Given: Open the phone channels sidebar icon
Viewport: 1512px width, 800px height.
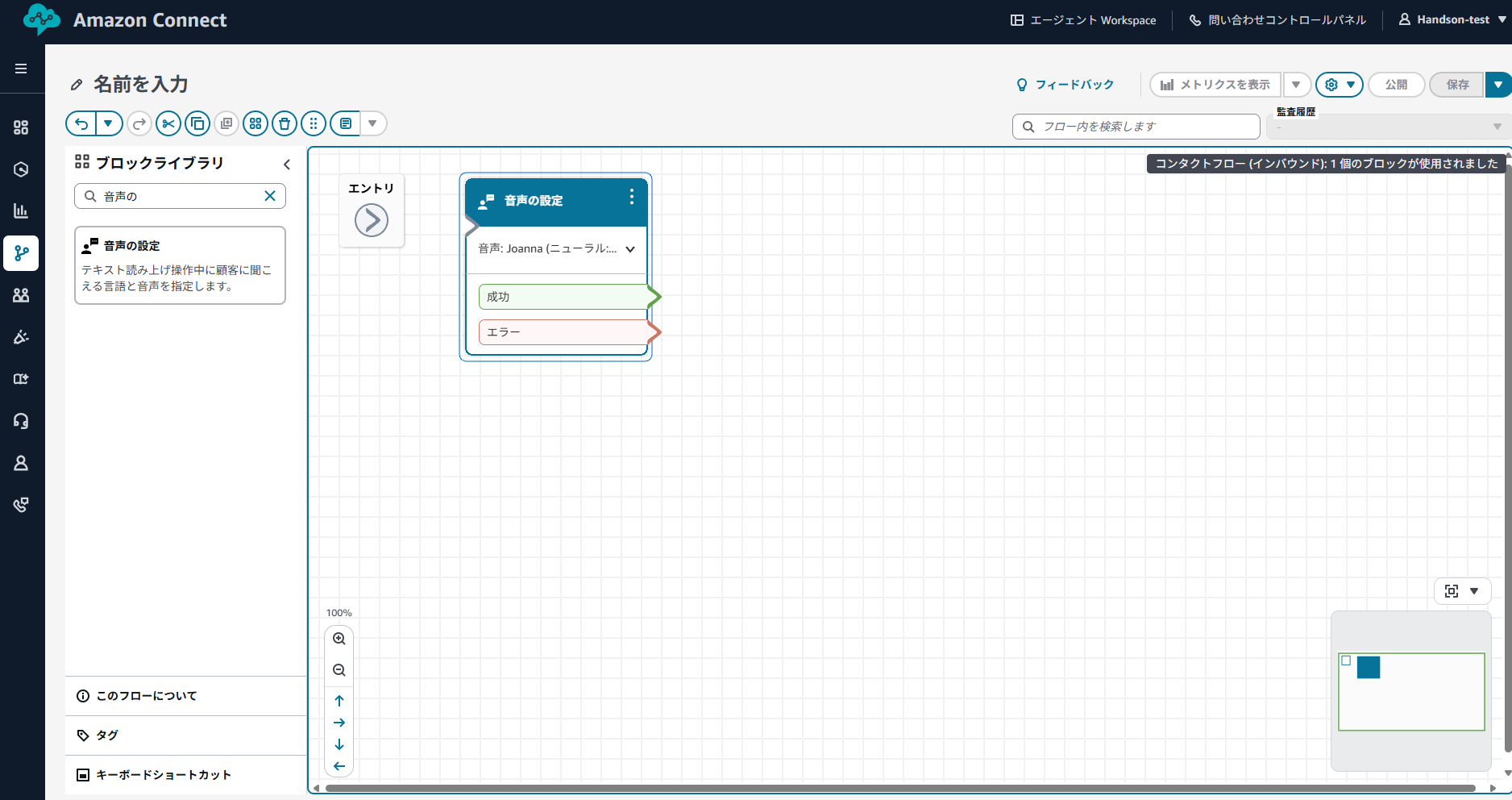Looking at the screenshot, I should [21, 505].
